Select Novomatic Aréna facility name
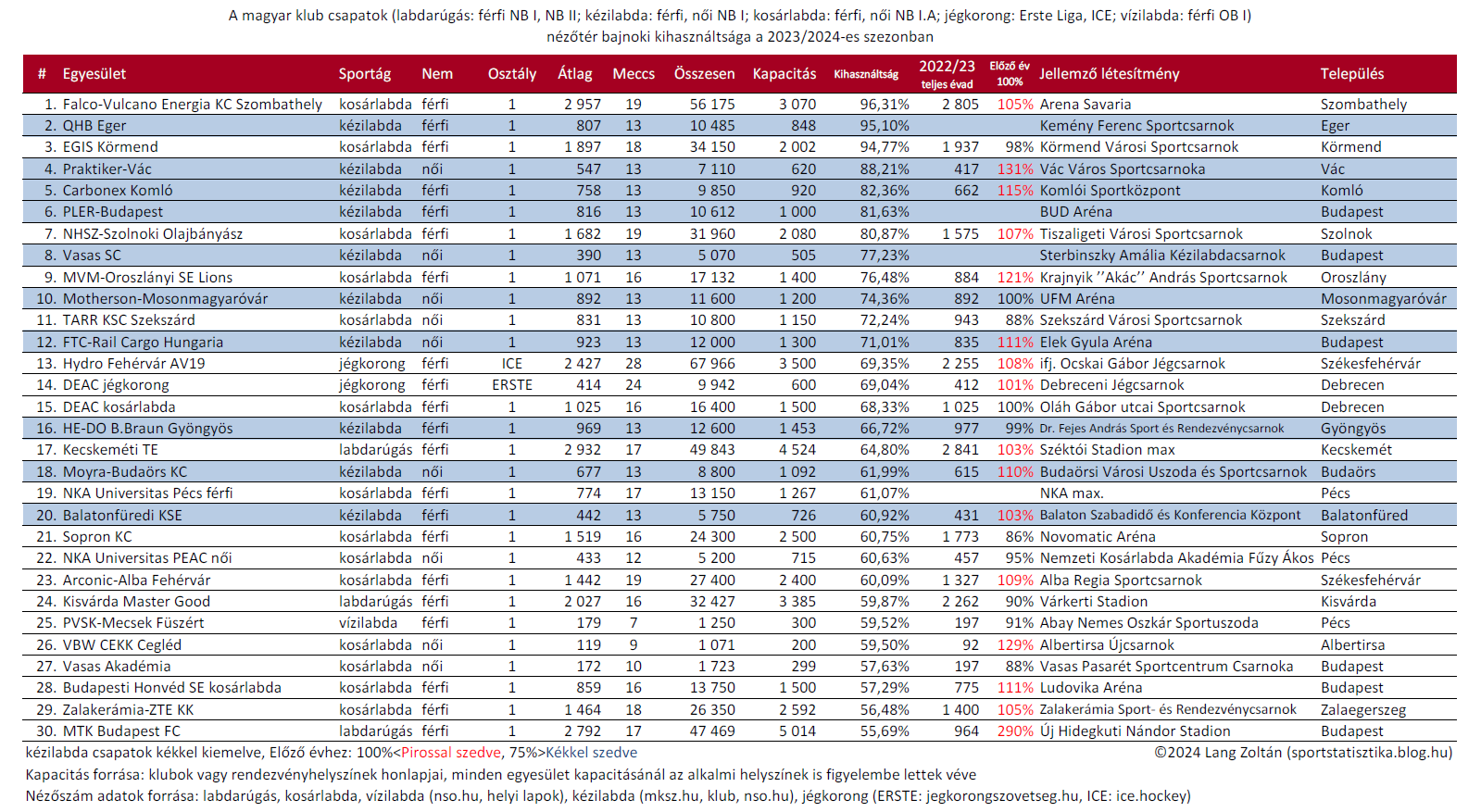1481x812 pixels. coord(1098,537)
